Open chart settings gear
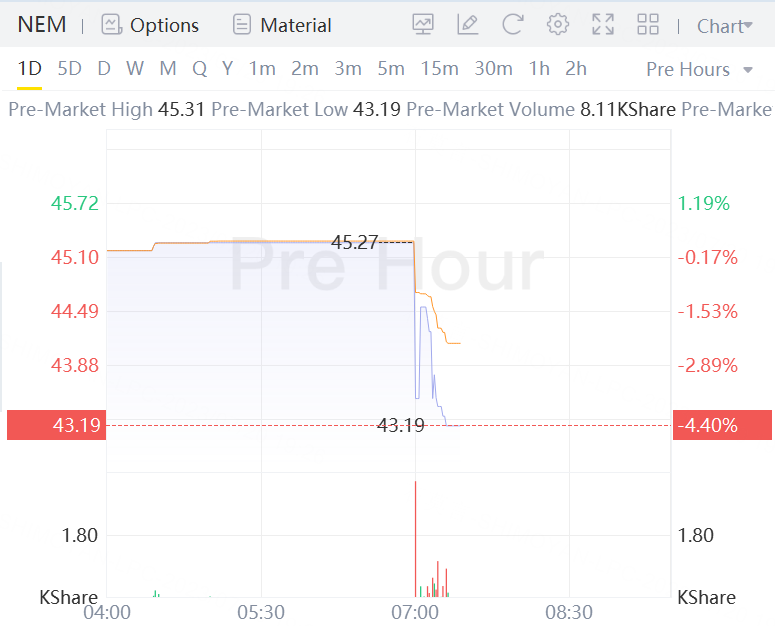 558,25
